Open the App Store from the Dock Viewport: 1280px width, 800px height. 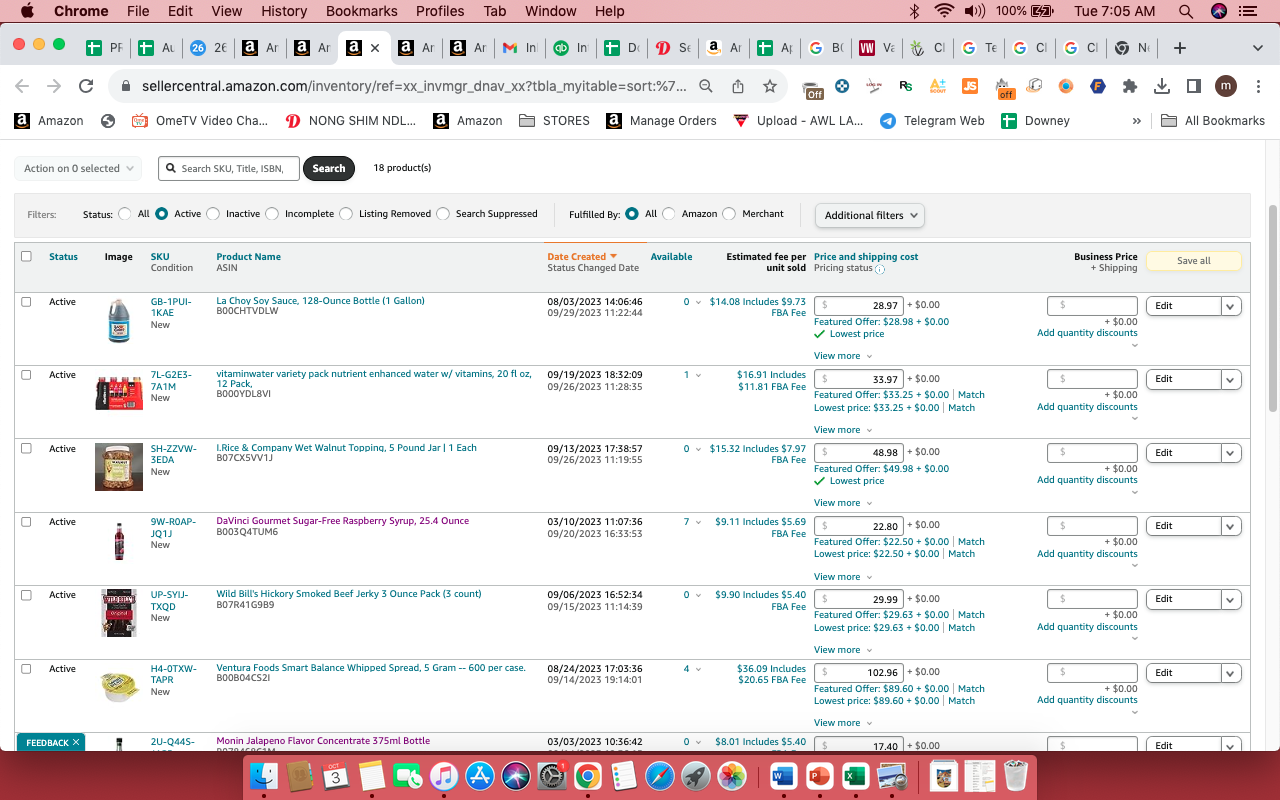[480, 776]
